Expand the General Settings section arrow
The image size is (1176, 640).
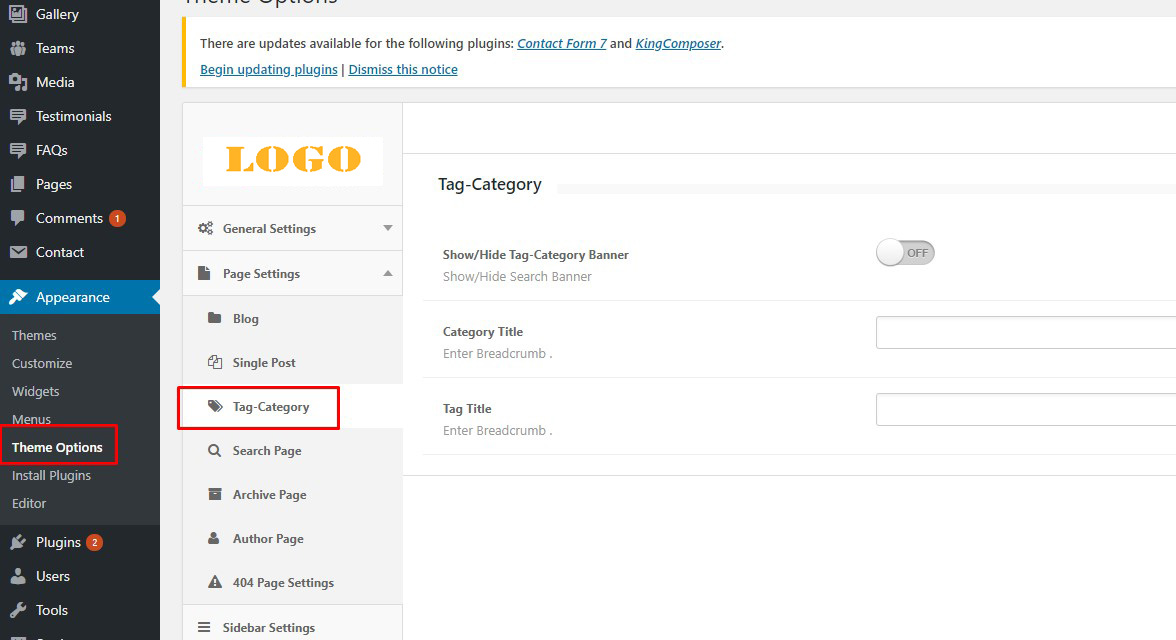(x=388, y=229)
